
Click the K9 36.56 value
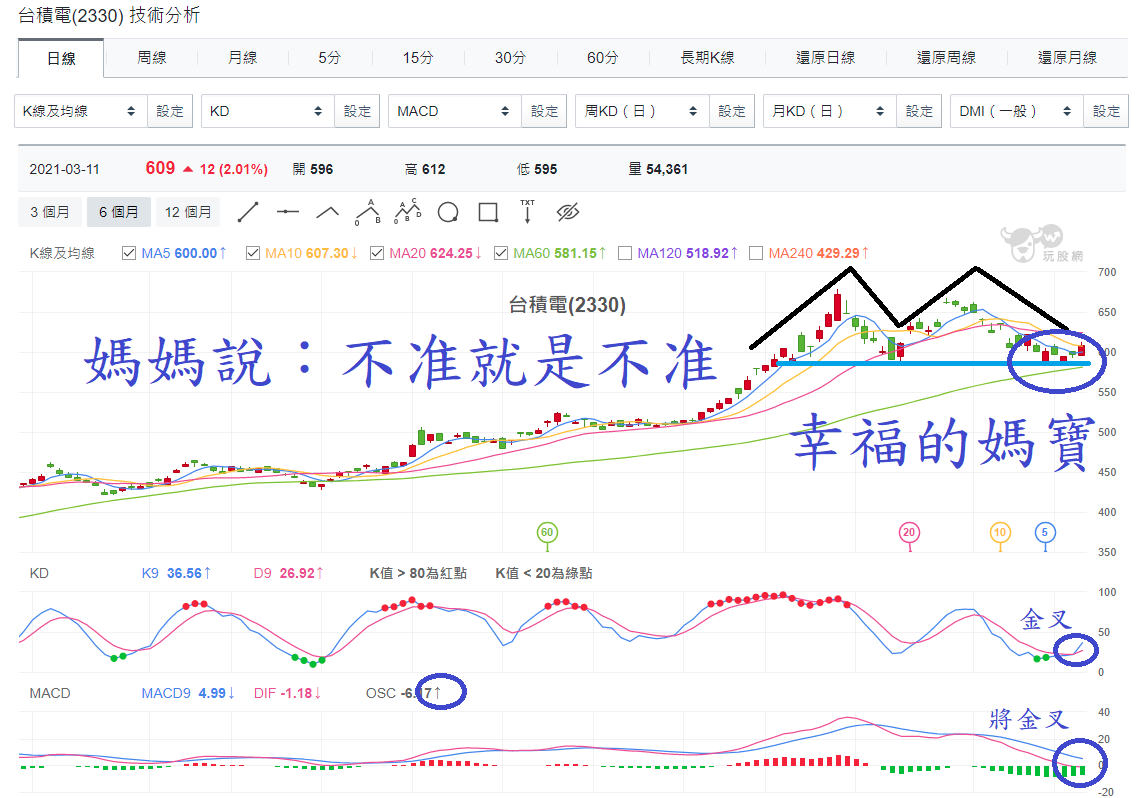tap(176, 573)
